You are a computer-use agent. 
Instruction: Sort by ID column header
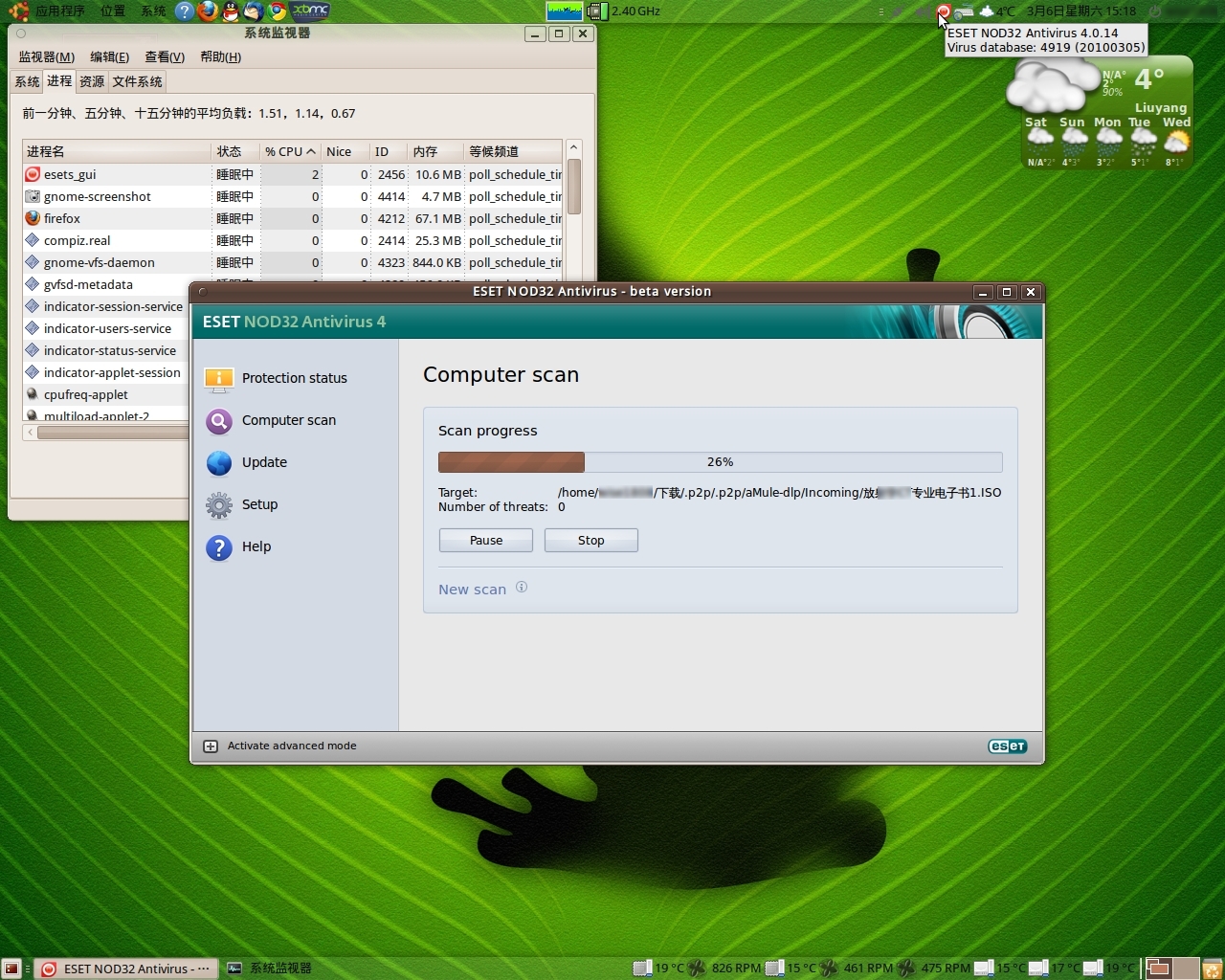pos(389,151)
